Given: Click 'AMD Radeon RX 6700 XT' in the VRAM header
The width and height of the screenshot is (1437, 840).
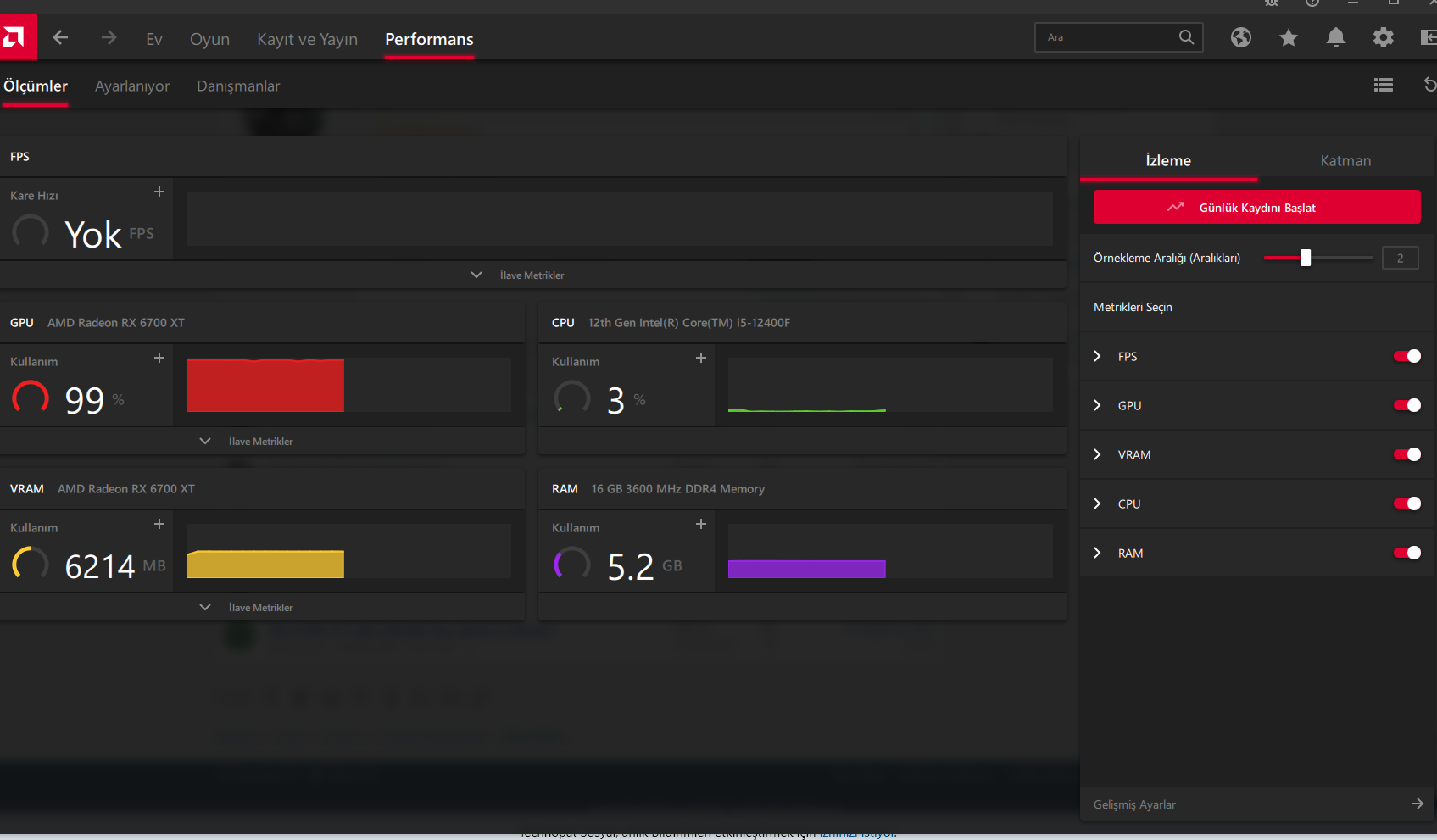Looking at the screenshot, I should coord(126,489).
